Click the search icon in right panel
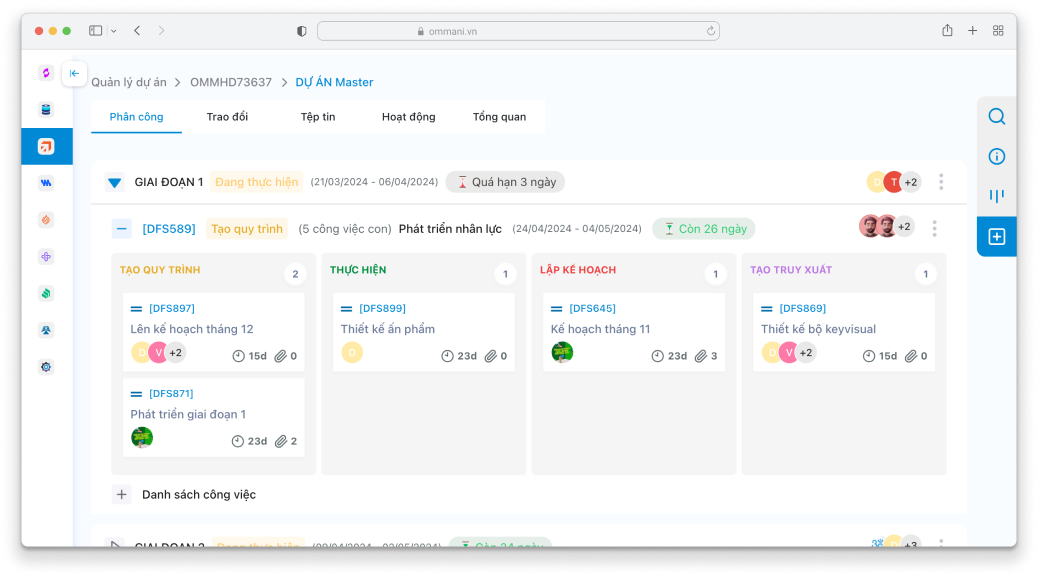1038x577 pixels. tap(996, 116)
